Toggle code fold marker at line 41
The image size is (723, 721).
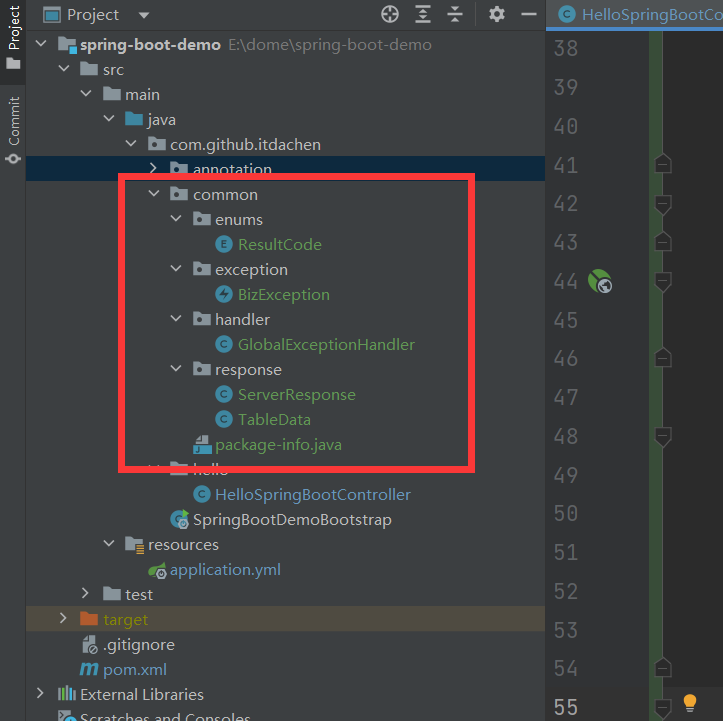[662, 165]
